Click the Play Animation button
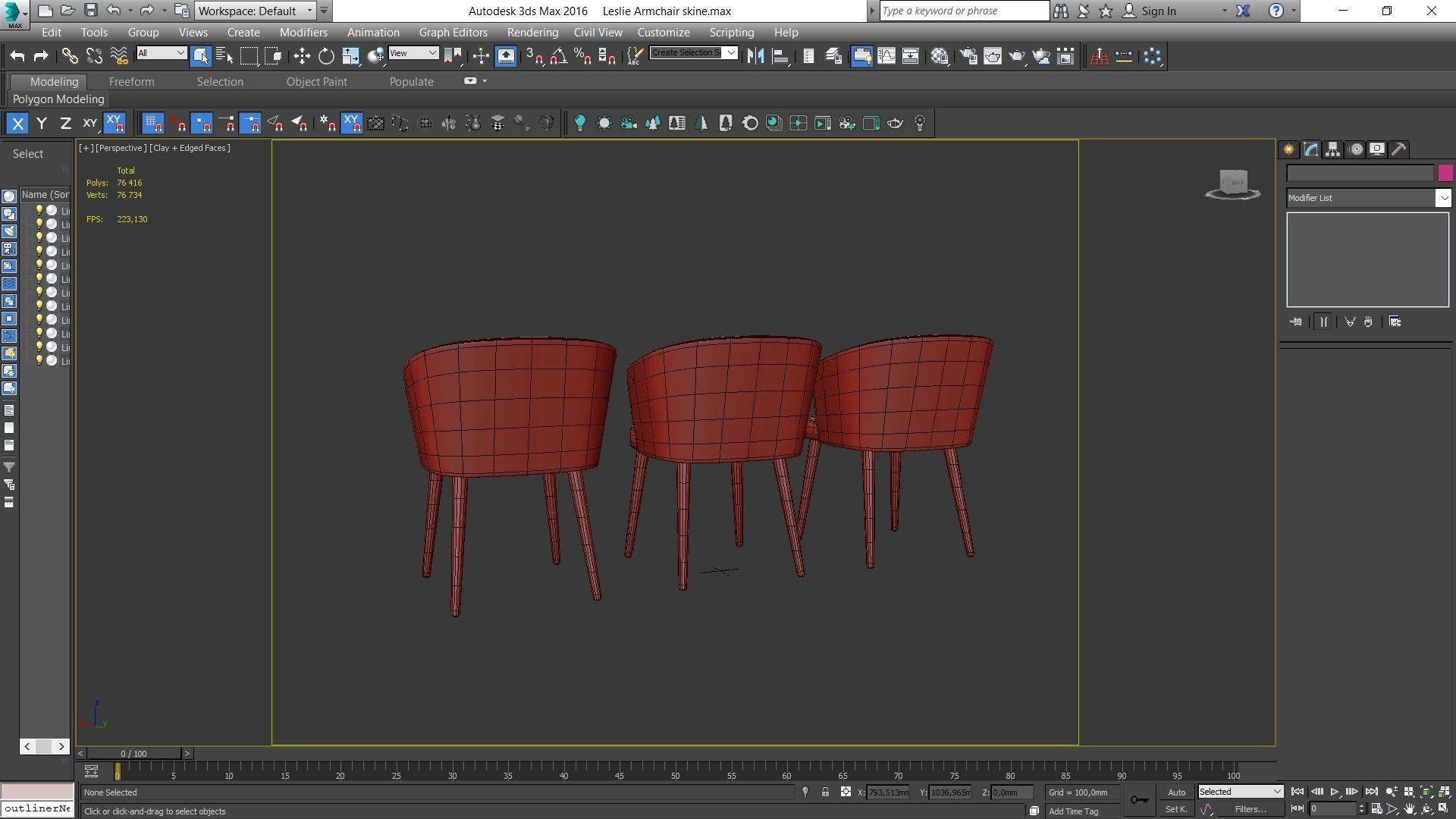 [x=1335, y=792]
